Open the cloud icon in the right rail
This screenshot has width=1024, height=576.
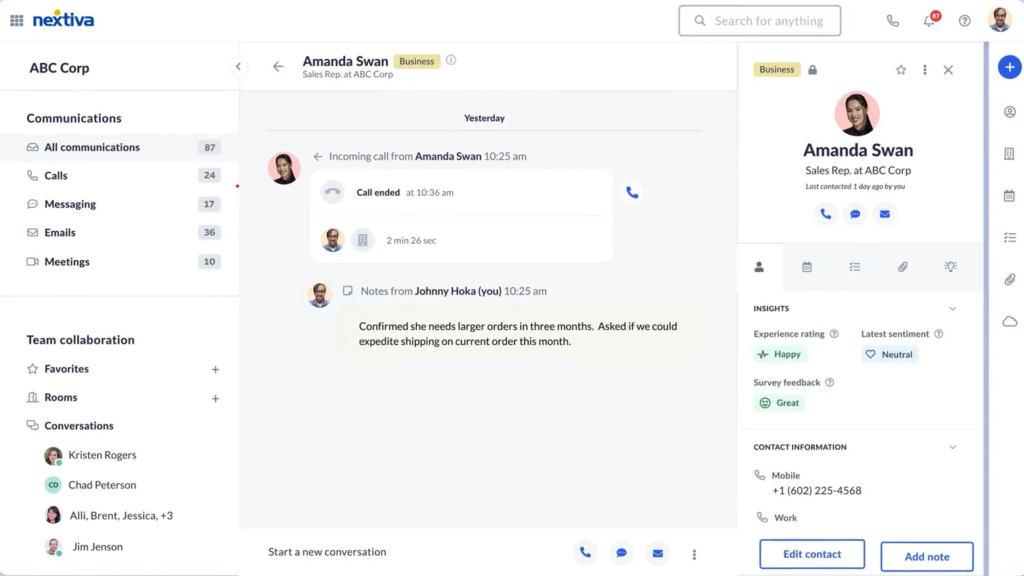[1009, 321]
